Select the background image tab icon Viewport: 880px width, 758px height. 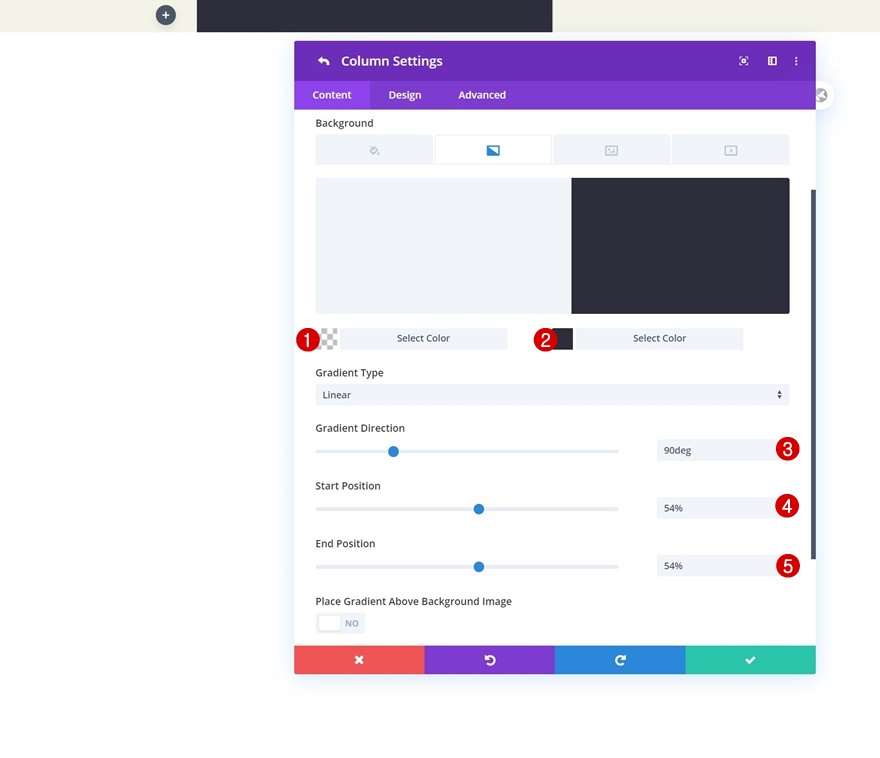(611, 150)
